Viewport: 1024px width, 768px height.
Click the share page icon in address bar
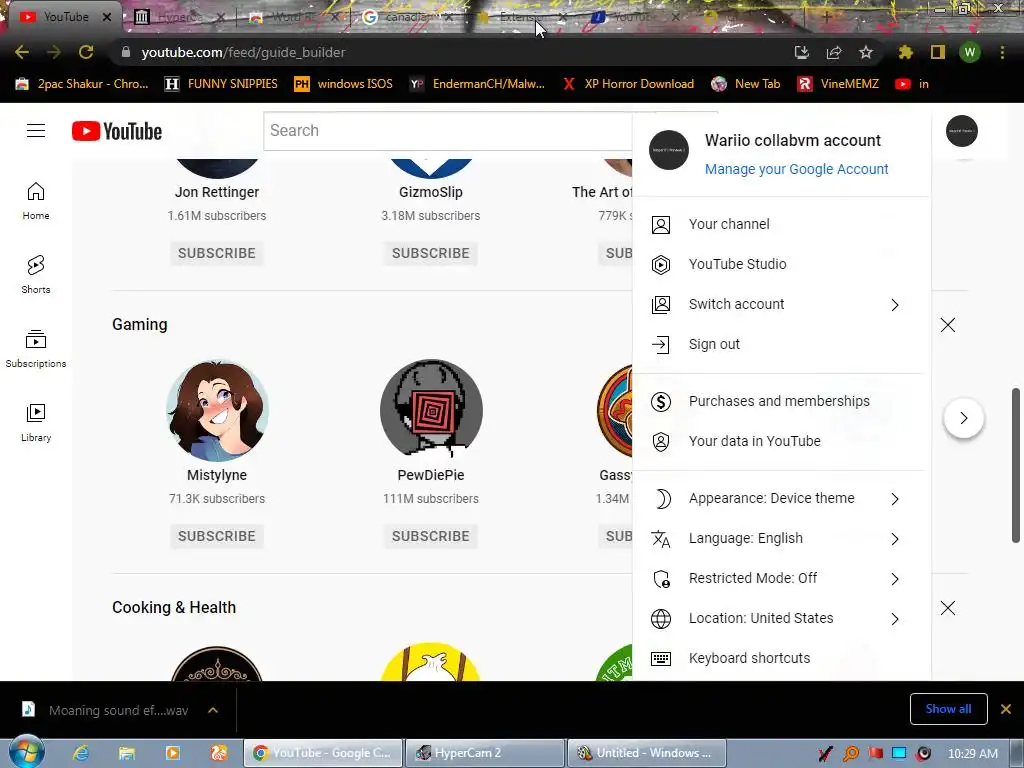coord(833,52)
